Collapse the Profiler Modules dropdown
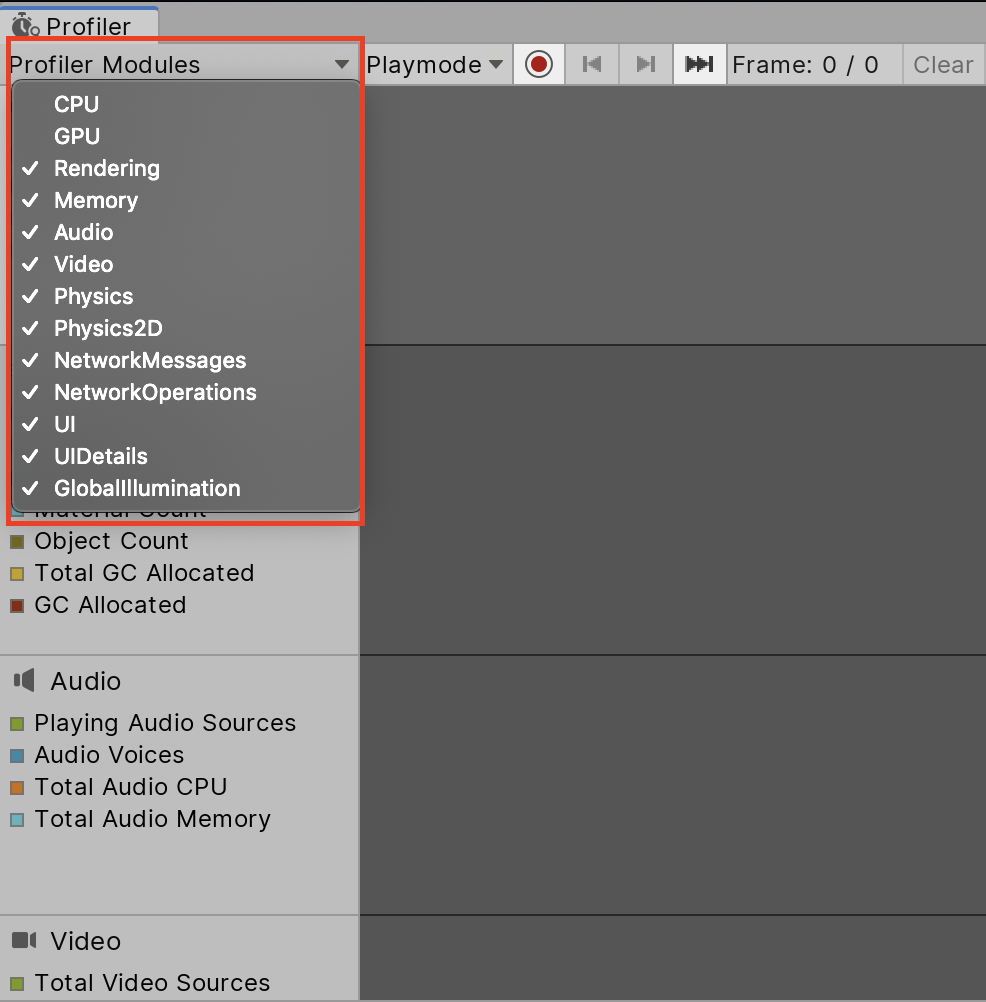 (x=180, y=65)
